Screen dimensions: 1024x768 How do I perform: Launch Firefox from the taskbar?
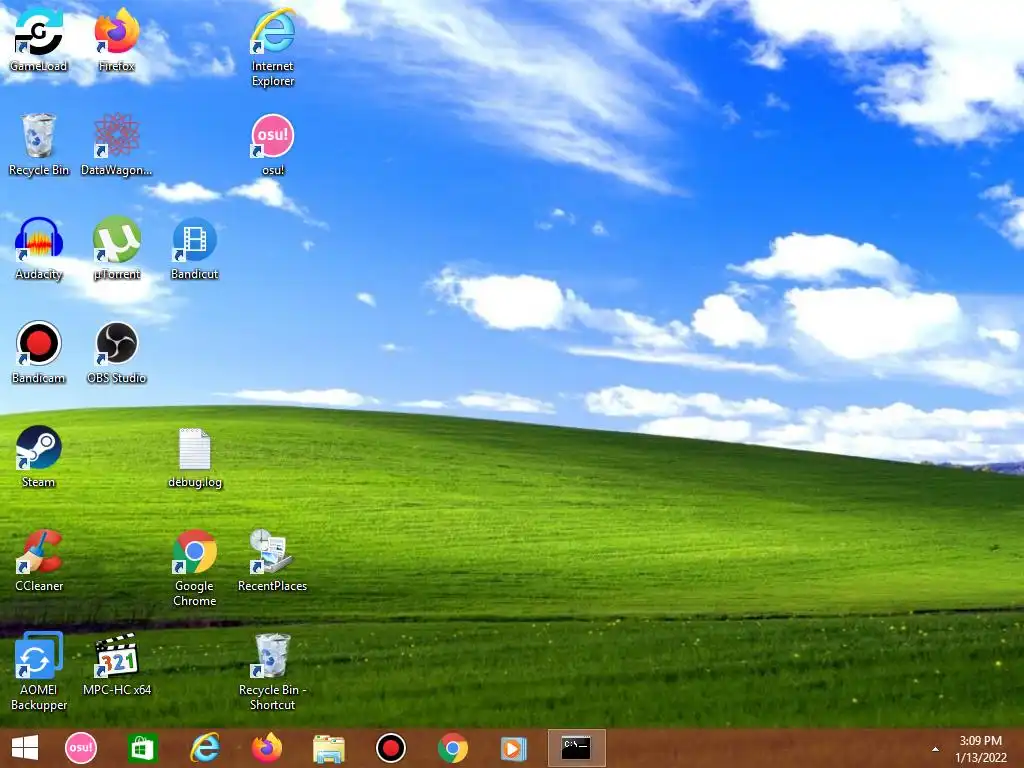[266, 748]
